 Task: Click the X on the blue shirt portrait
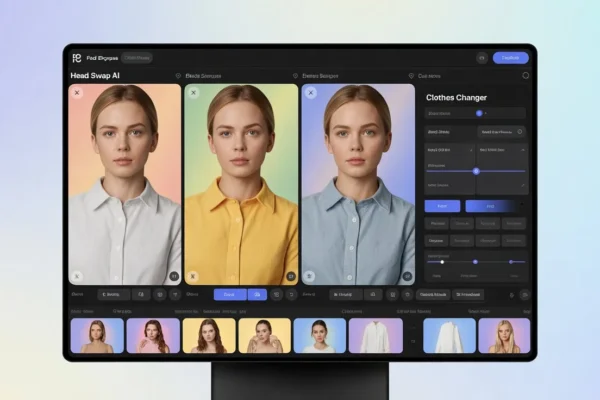coord(310,92)
